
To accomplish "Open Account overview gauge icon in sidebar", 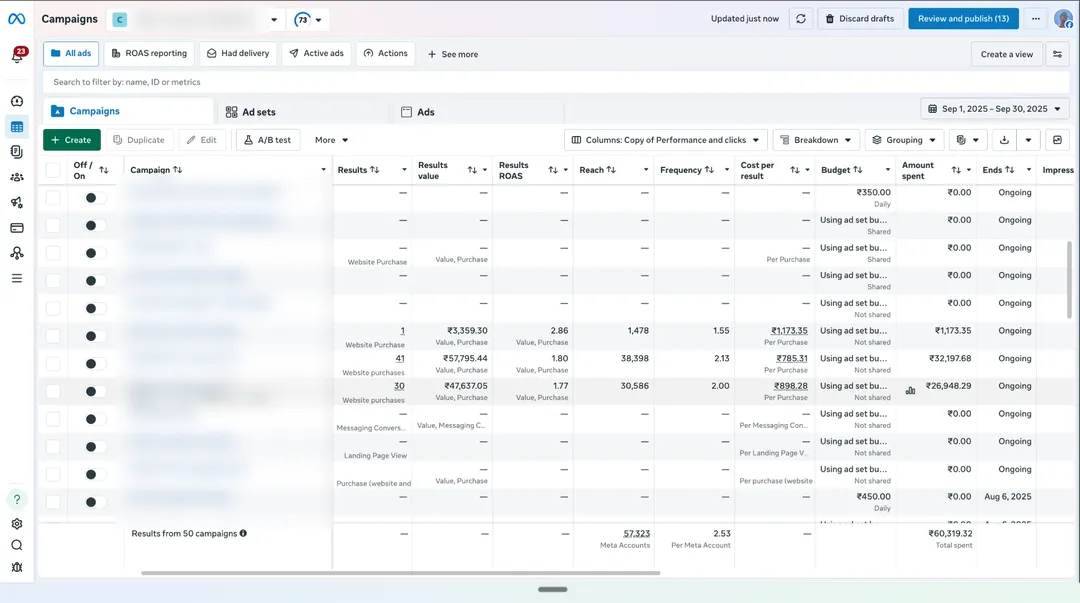I will (17, 101).
